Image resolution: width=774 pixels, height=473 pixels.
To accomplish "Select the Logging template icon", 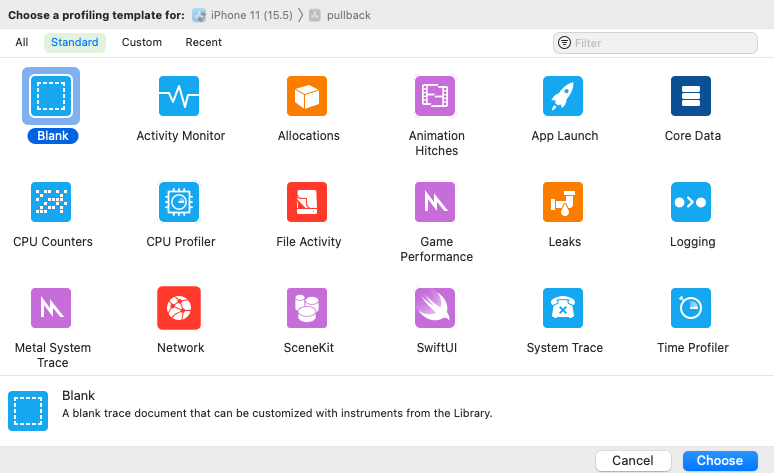I will [x=691, y=202].
